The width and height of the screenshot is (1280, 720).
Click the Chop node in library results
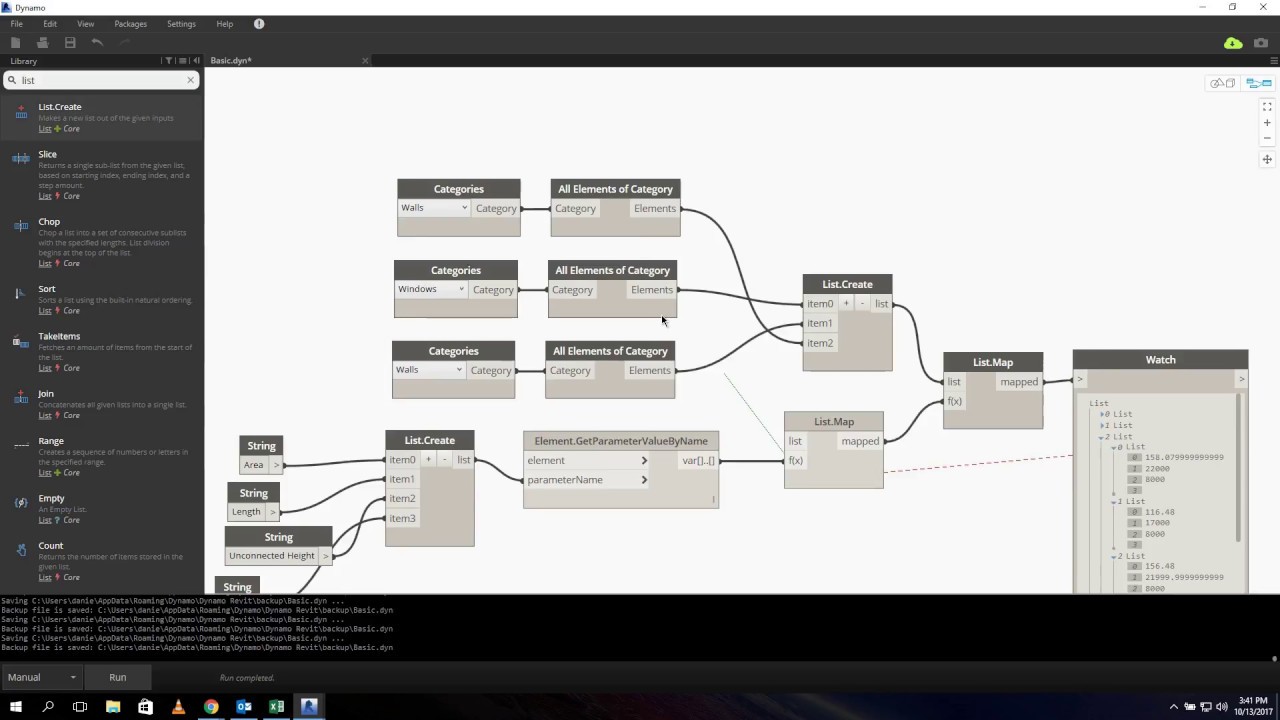102,242
